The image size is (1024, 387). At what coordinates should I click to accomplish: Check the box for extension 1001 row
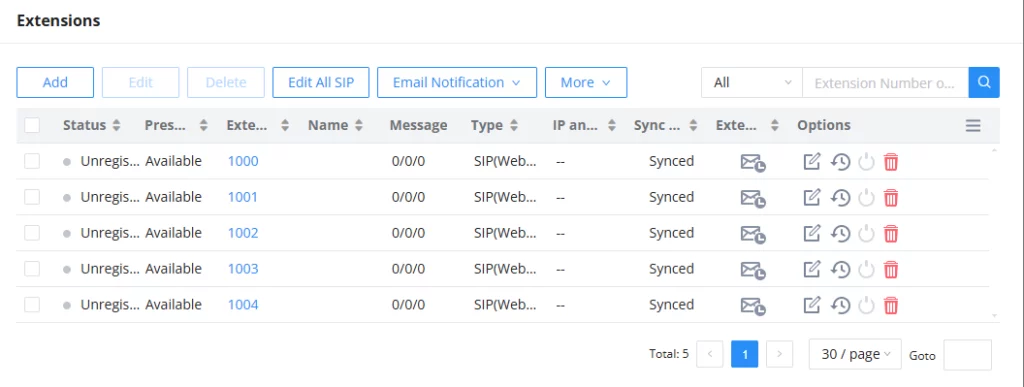[x=32, y=197]
